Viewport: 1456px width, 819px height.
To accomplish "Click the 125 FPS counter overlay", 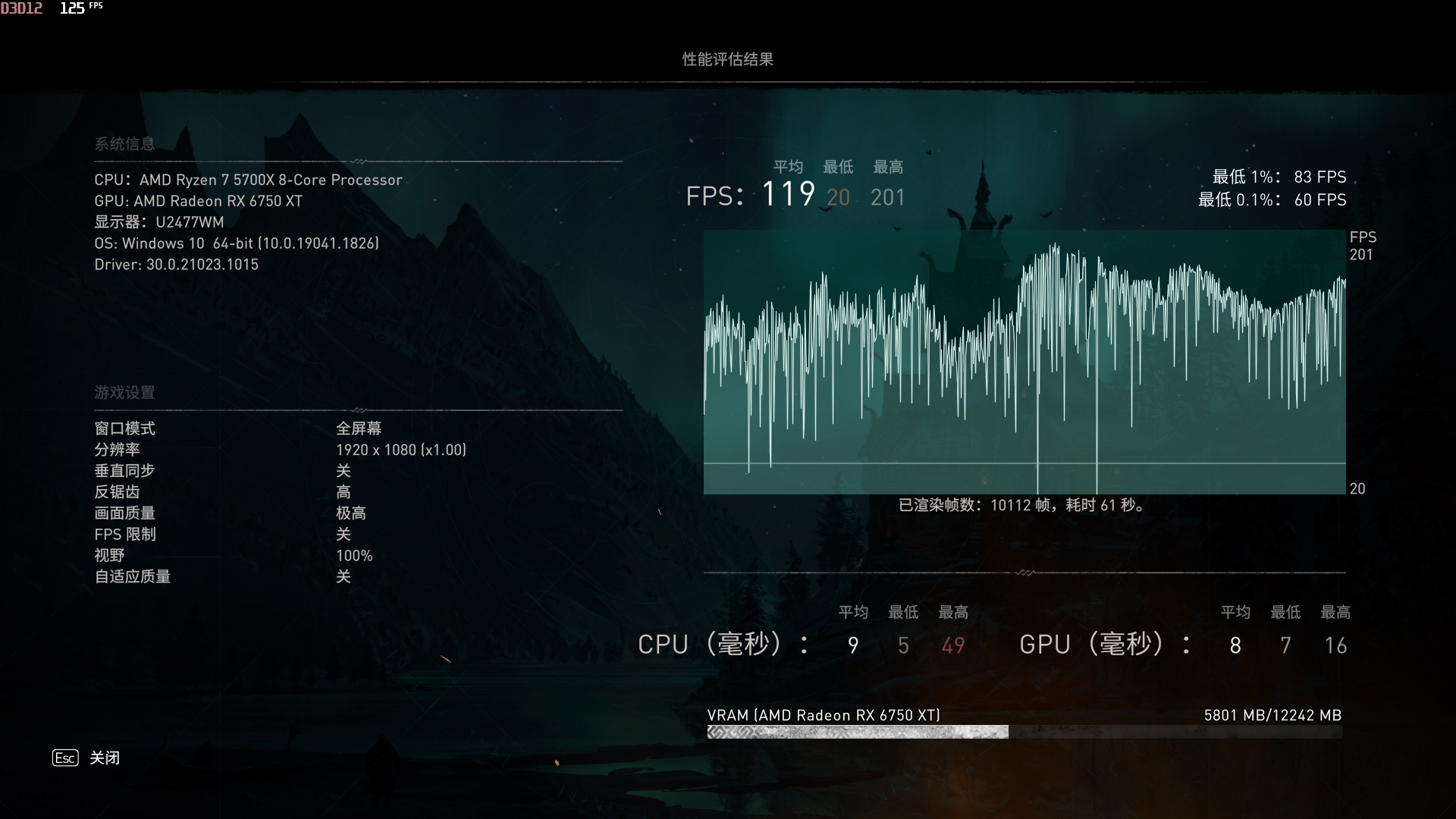I will [74, 9].
